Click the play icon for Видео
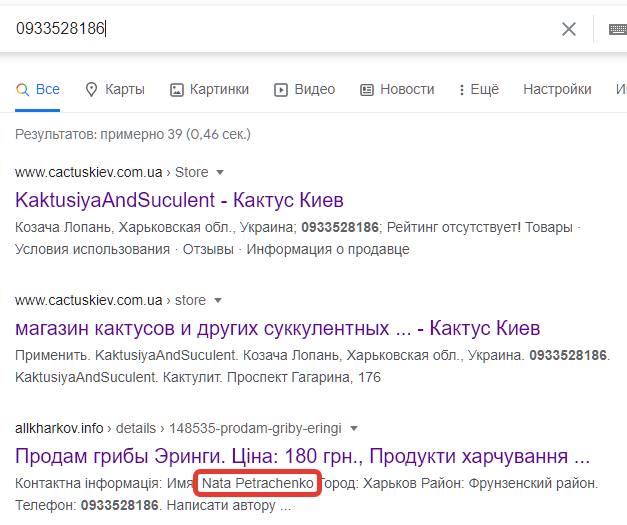This screenshot has height=525, width=627. click(281, 90)
